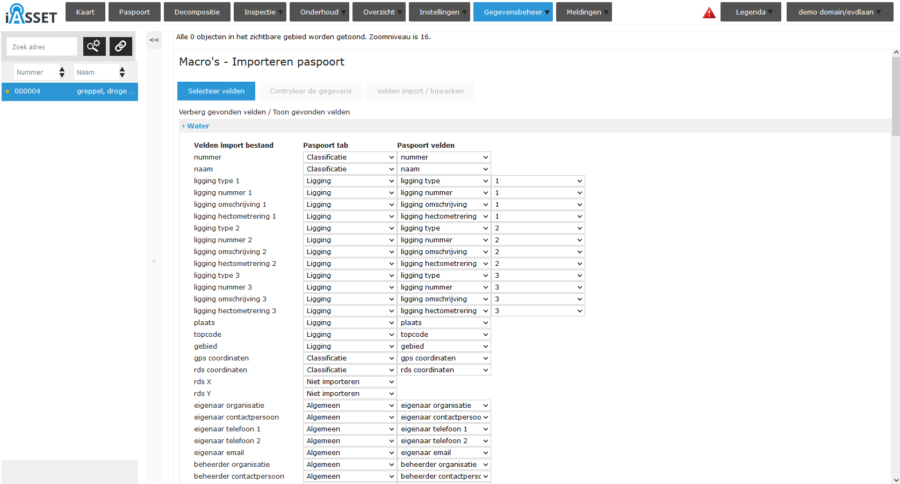Open the Paspoort tab dropdown for rds coordinaten
Viewport: 900px width, 484px height.
[x=350, y=370]
